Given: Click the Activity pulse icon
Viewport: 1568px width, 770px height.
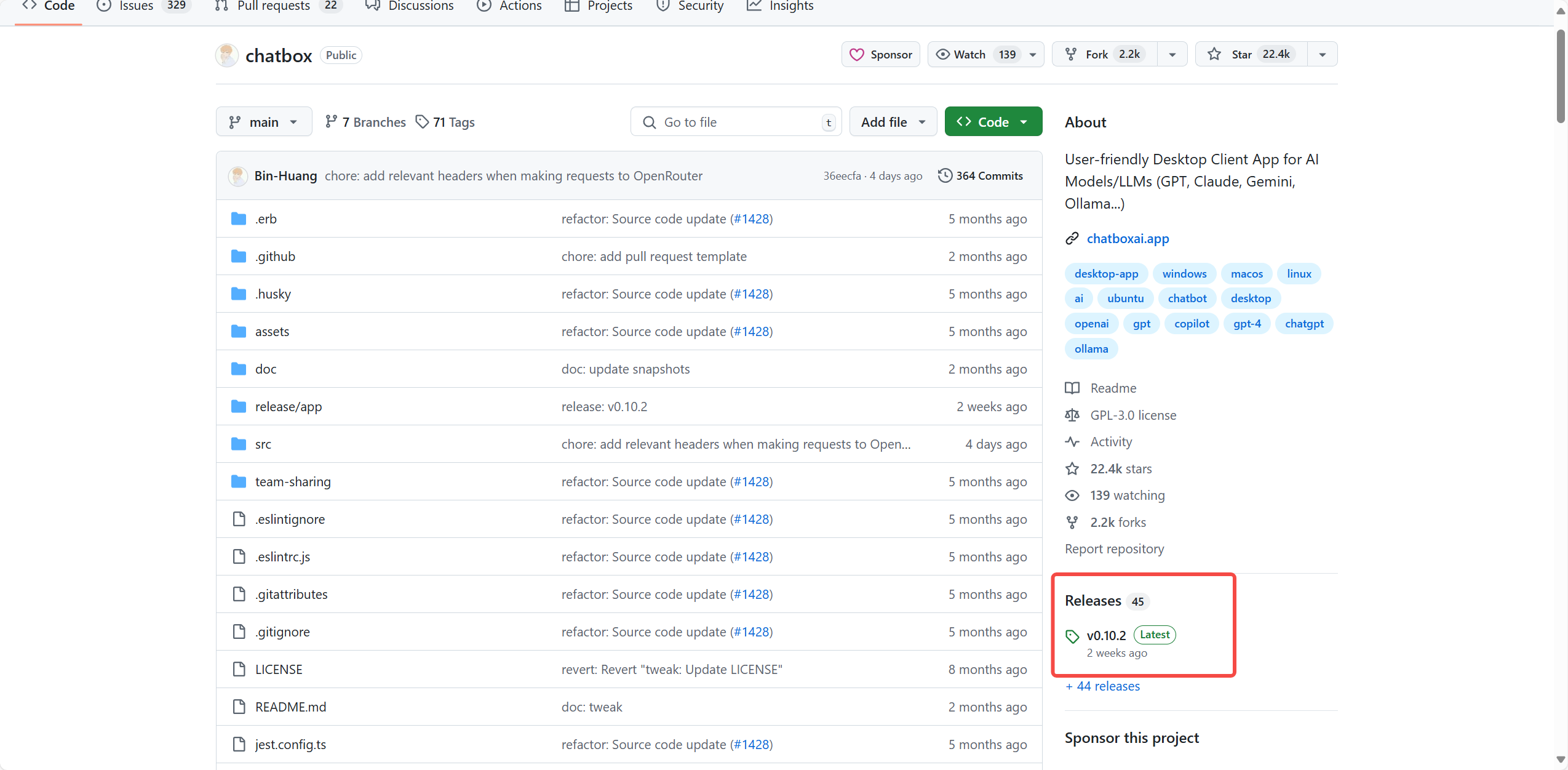Looking at the screenshot, I should click(x=1072, y=442).
